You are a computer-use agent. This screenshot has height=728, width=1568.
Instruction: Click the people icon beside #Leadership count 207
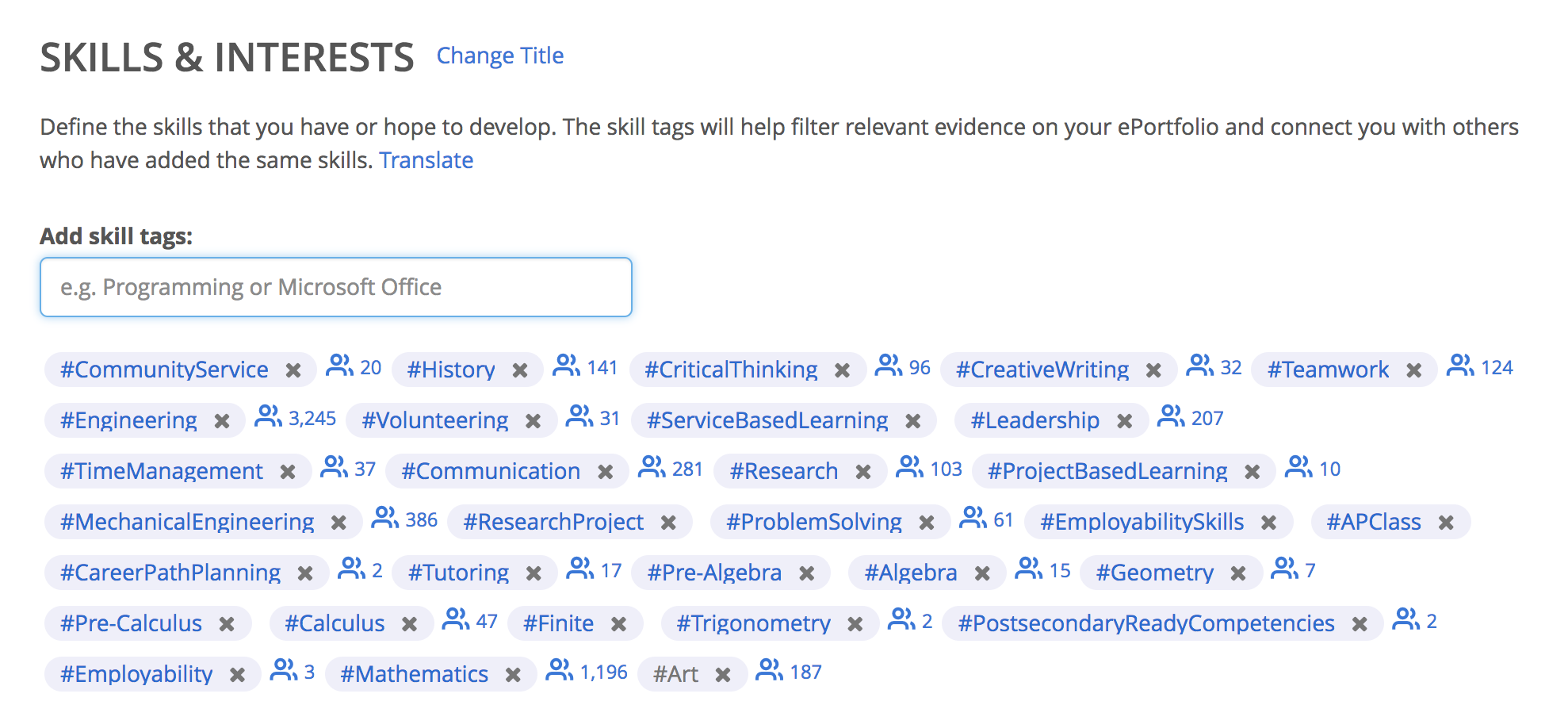tap(1171, 416)
